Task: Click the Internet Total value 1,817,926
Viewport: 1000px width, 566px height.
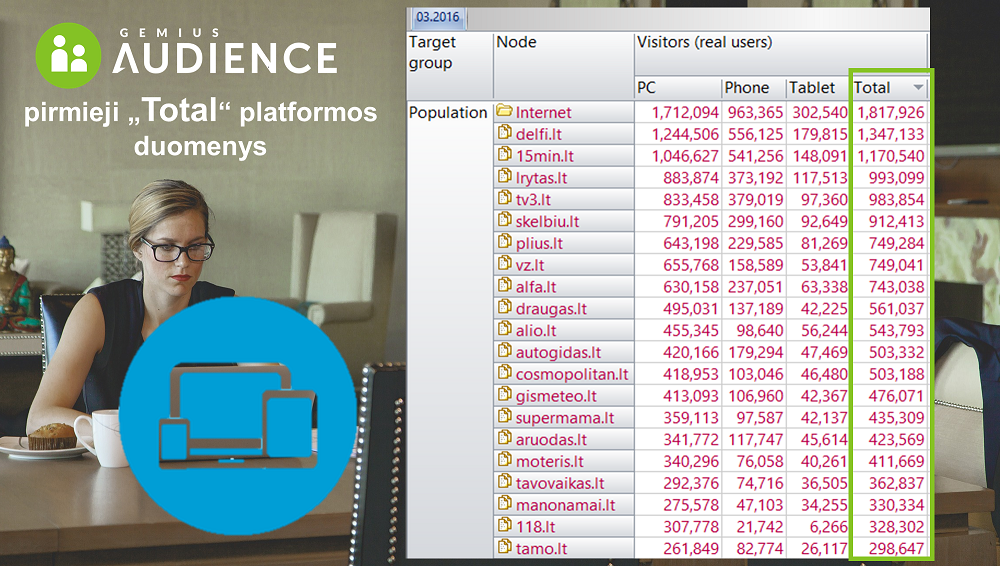Action: click(x=890, y=113)
